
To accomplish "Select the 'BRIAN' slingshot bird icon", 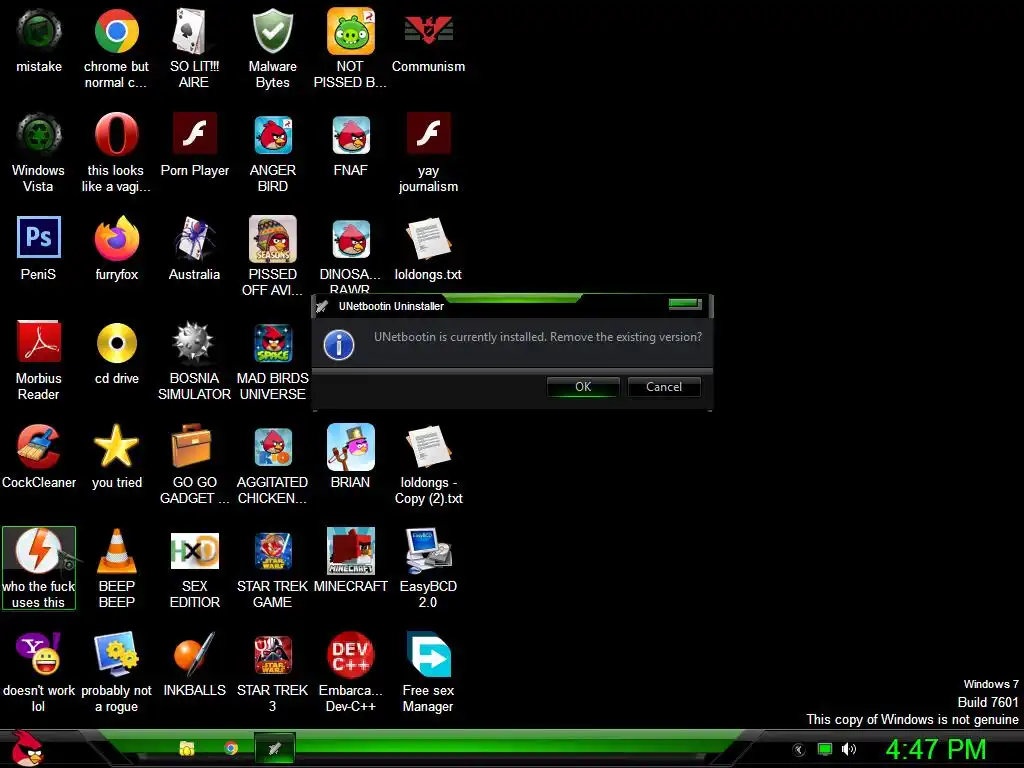I will 350,447.
